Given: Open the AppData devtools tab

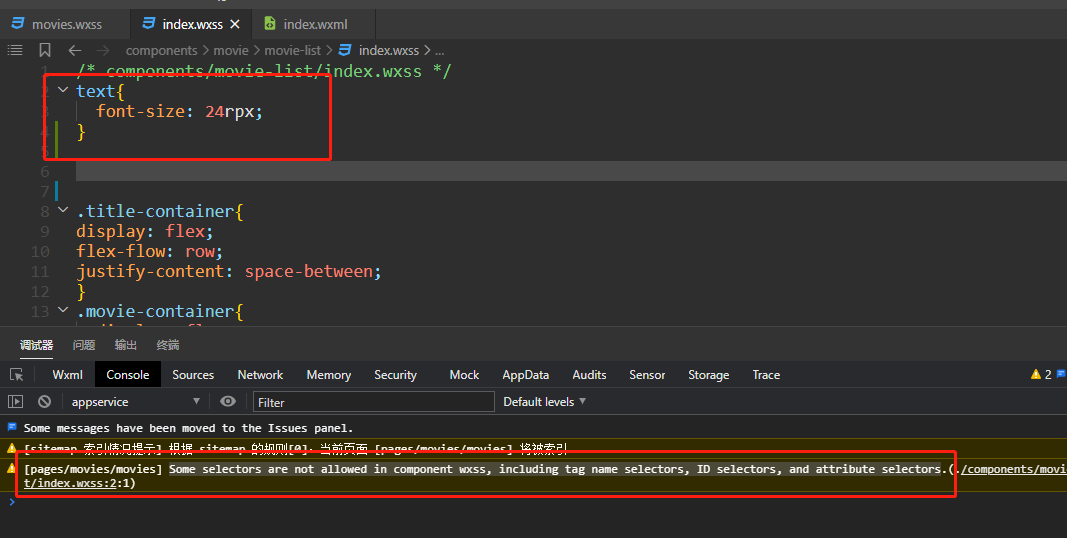Looking at the screenshot, I should click(x=525, y=375).
